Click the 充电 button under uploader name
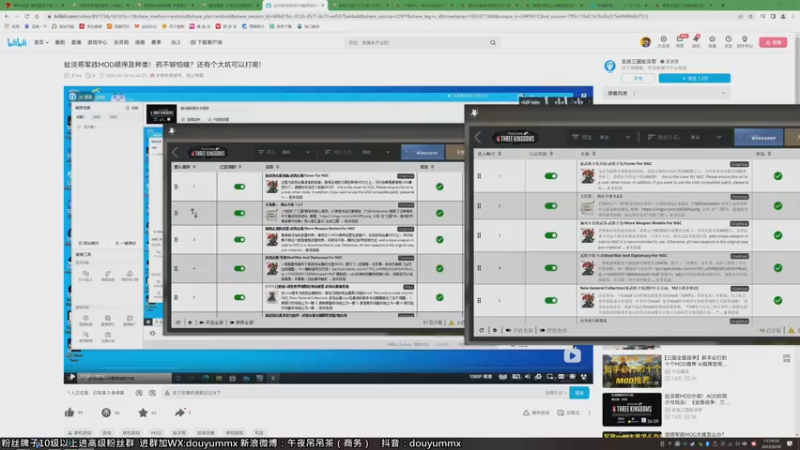 pos(638,78)
